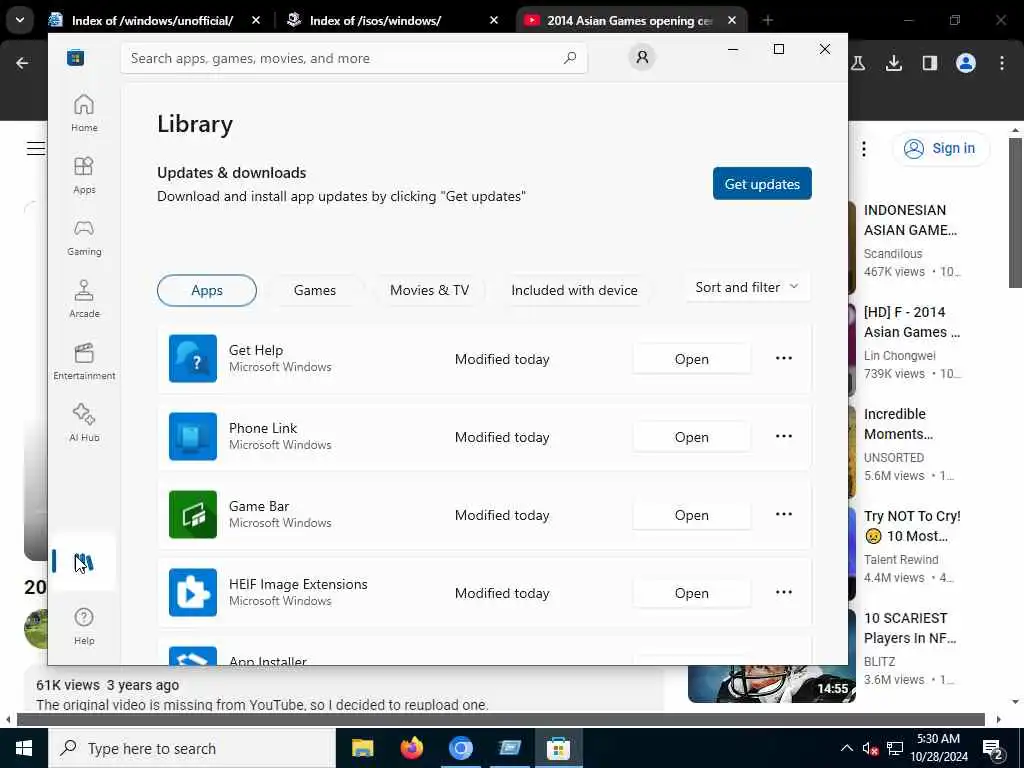Viewport: 1024px width, 768px height.
Task: Open AI Hub in Store sidebar
Action: (x=84, y=423)
